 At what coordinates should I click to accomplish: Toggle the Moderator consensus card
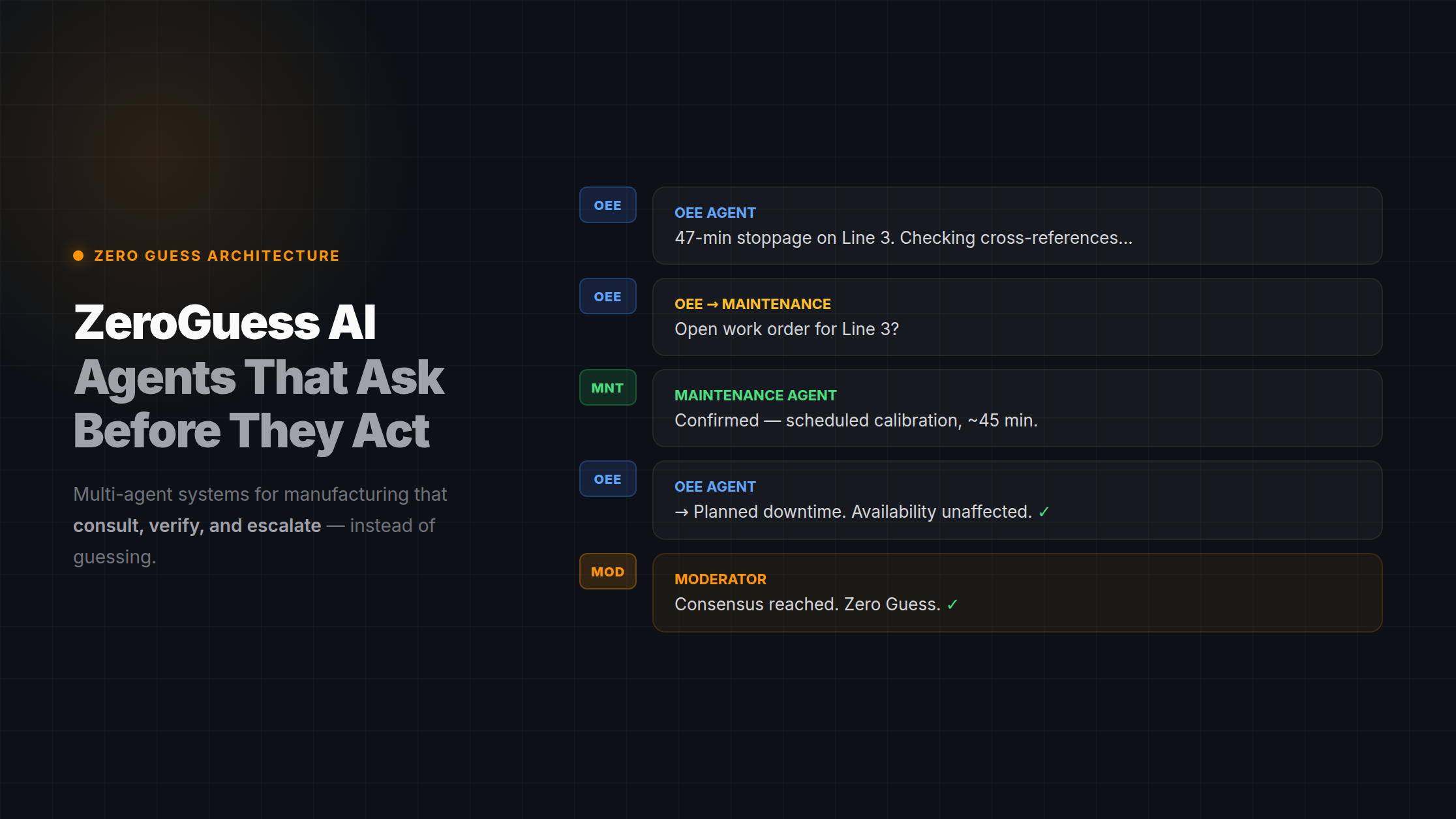1016,592
